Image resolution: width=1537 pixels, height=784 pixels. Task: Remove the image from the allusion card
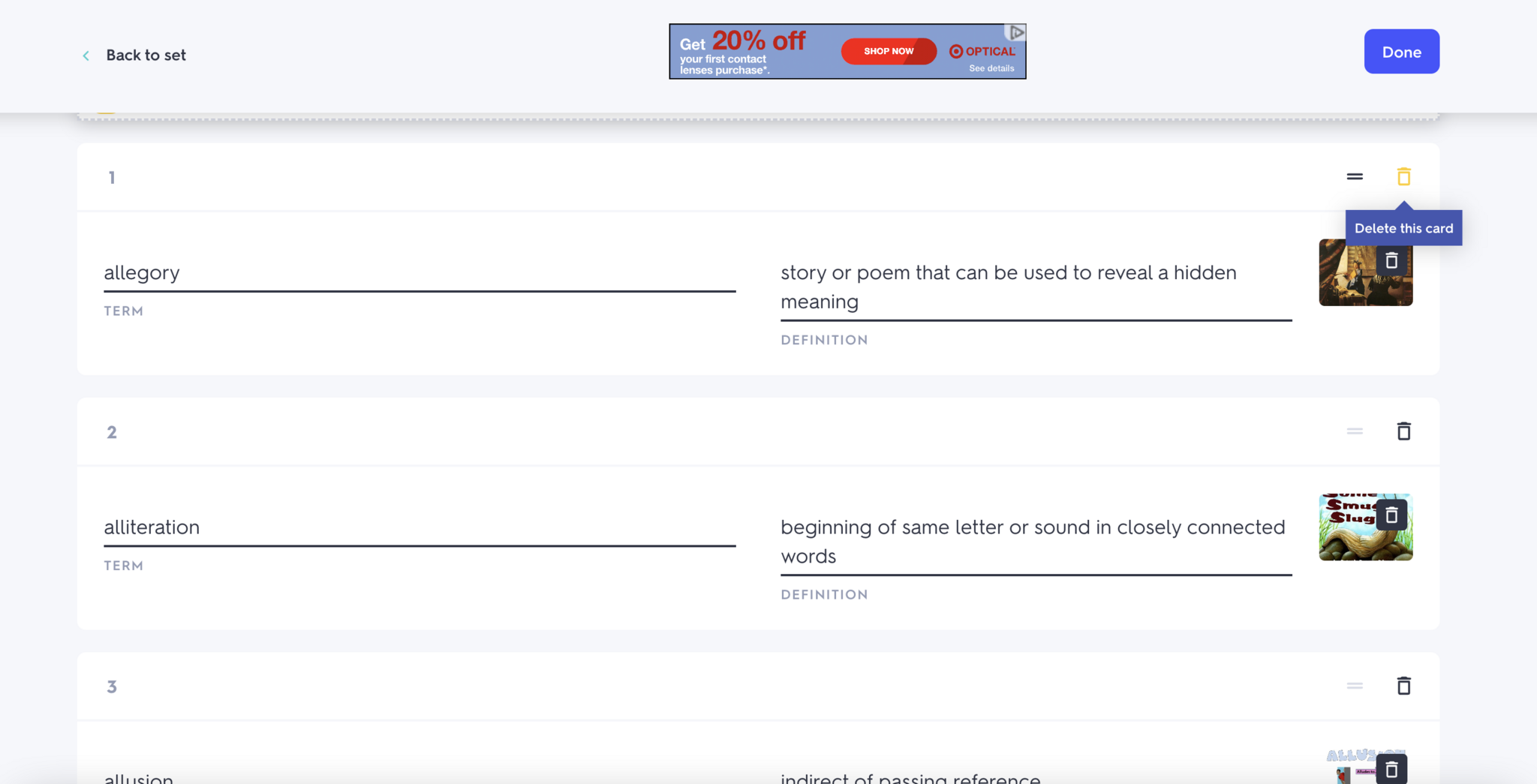pos(1391,769)
